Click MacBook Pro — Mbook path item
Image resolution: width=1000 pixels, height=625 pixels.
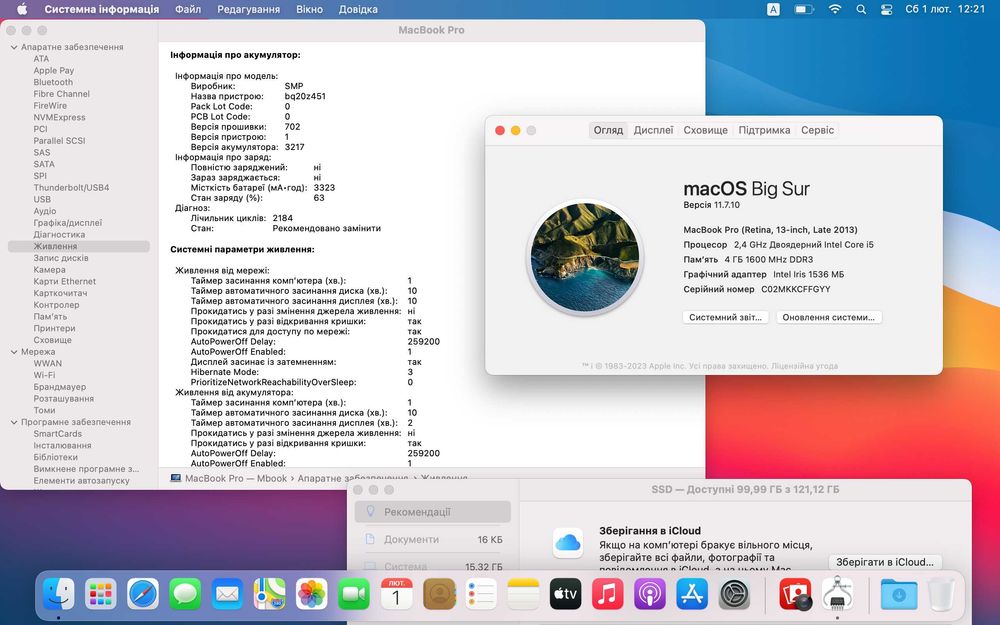pos(229,478)
